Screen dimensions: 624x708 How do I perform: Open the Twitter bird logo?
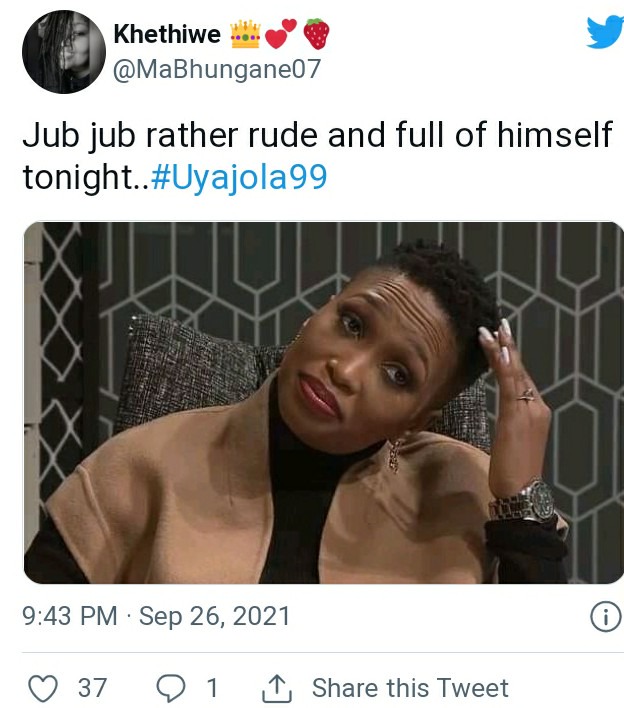coord(605,32)
